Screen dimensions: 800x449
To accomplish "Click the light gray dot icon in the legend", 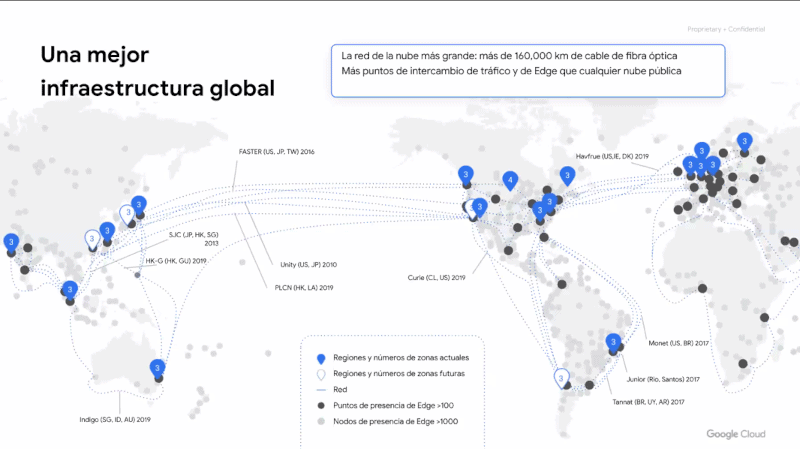I will point(320,421).
